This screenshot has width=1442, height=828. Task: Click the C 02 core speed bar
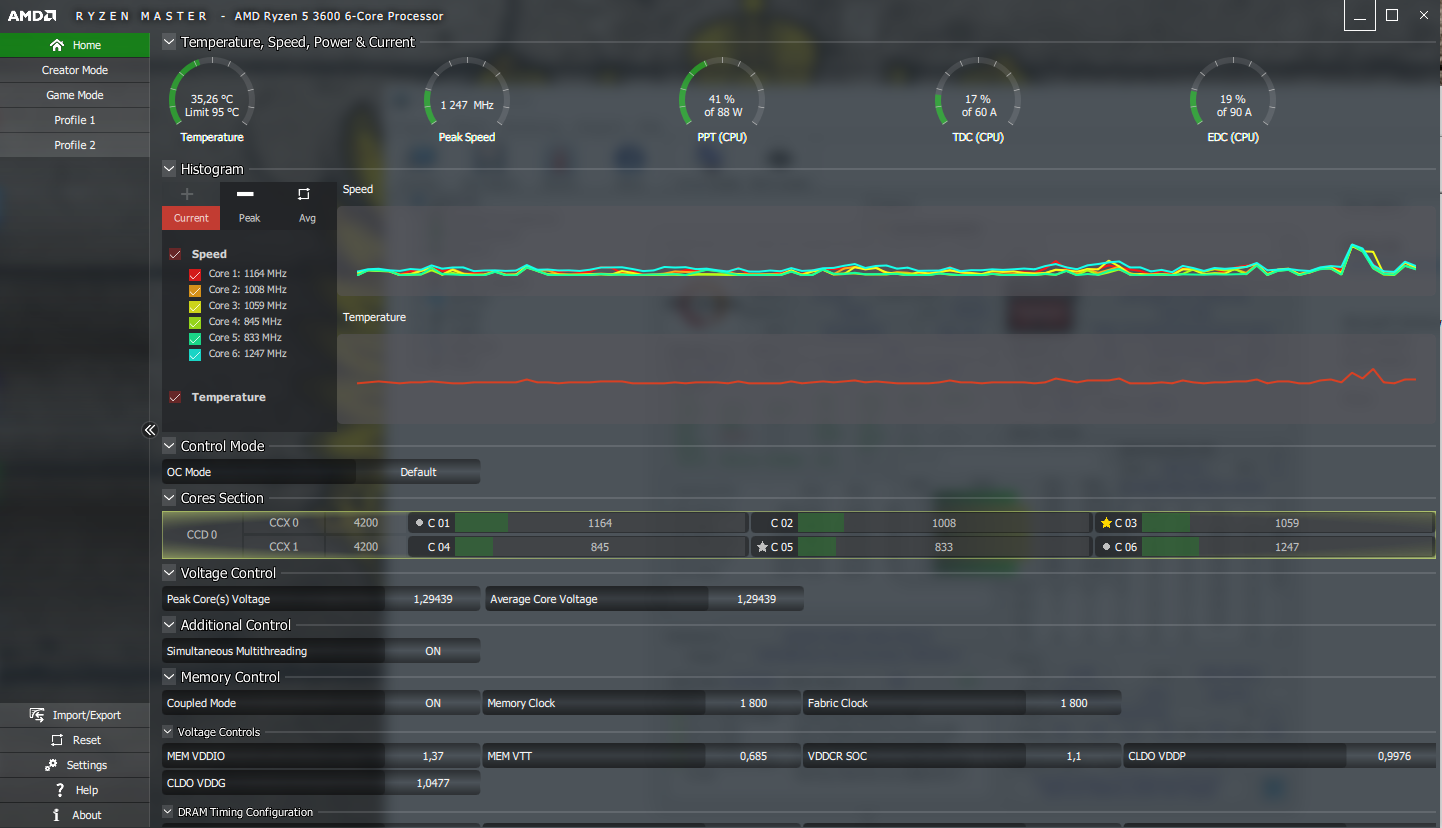coord(943,523)
